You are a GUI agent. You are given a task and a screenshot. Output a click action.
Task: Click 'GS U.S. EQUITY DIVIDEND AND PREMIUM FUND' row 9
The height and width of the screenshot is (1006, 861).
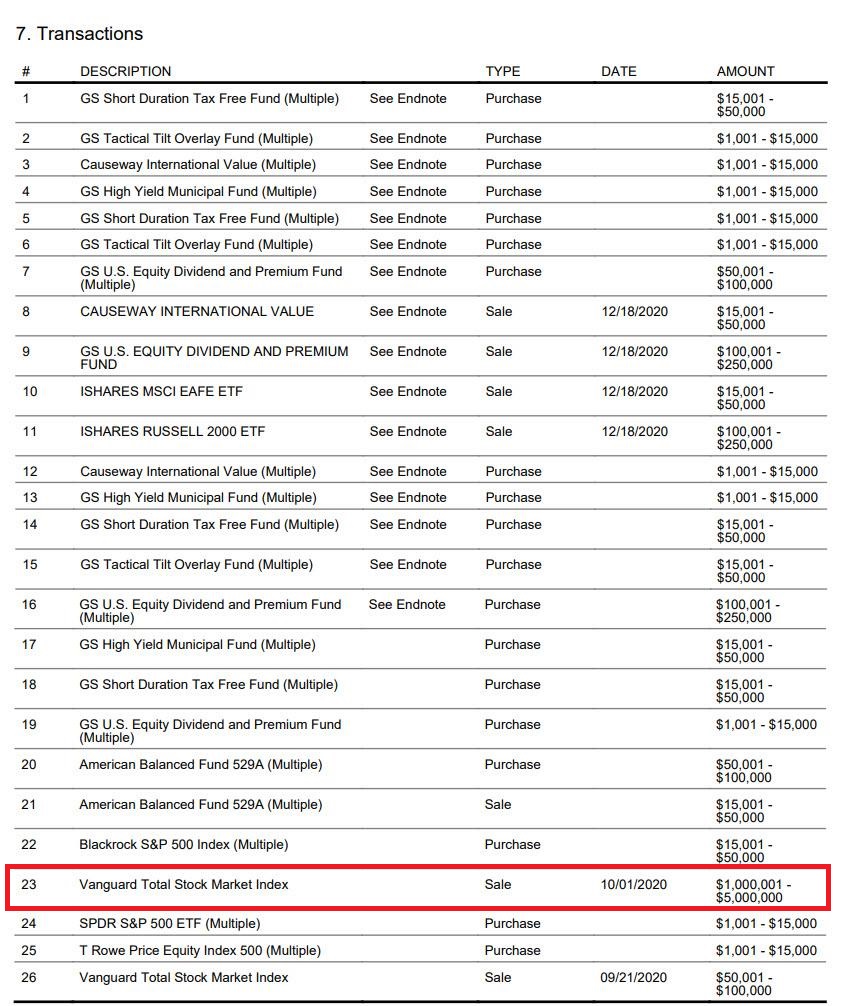coord(214,357)
